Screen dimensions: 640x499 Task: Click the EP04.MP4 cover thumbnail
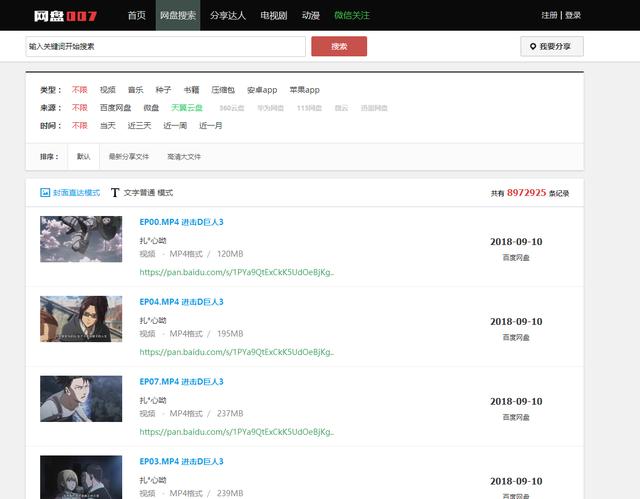point(81,319)
